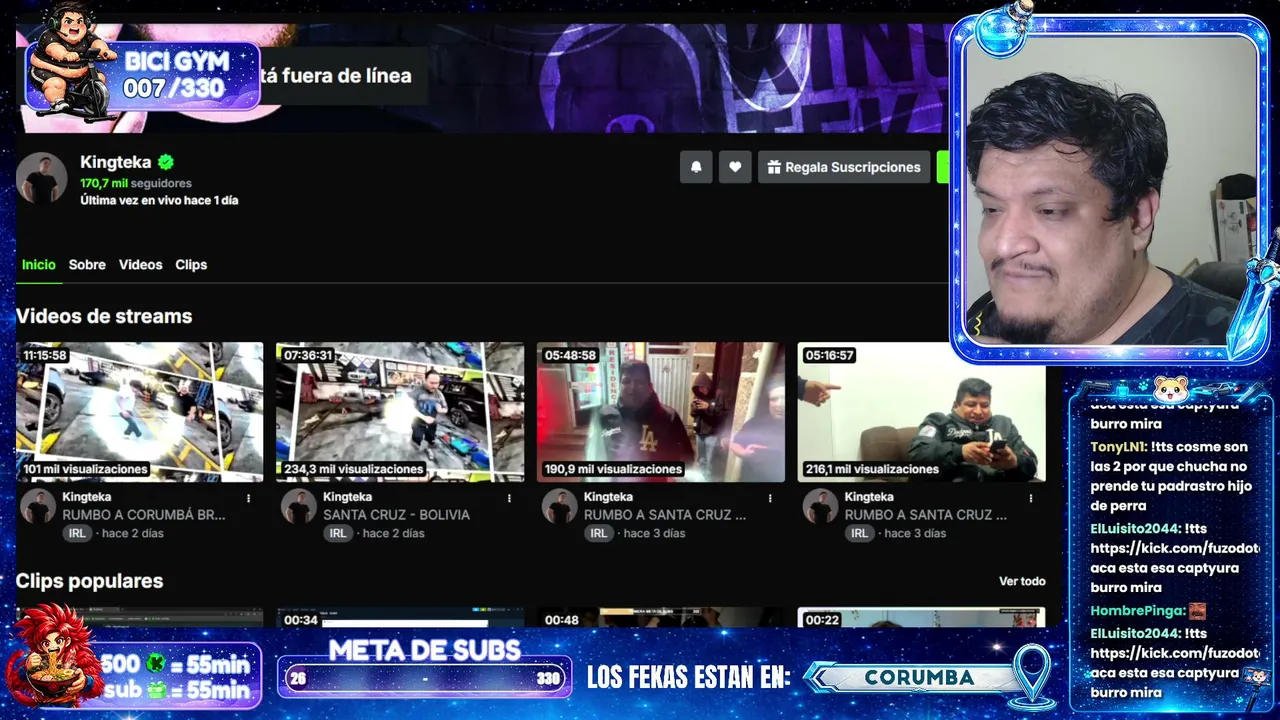Follow the channel with the heart icon
1280x720 pixels.
point(735,167)
